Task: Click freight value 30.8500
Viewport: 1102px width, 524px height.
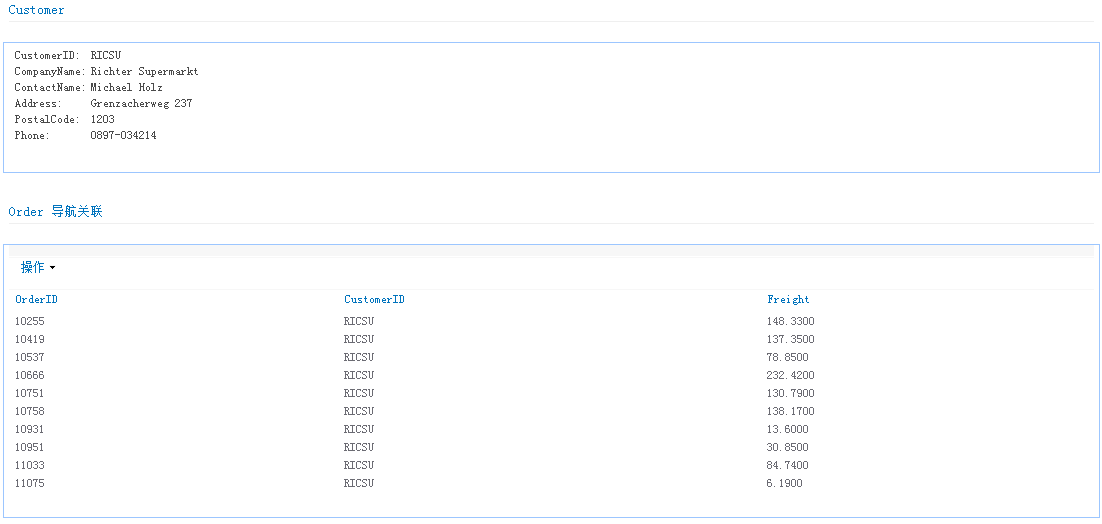Action: point(788,447)
